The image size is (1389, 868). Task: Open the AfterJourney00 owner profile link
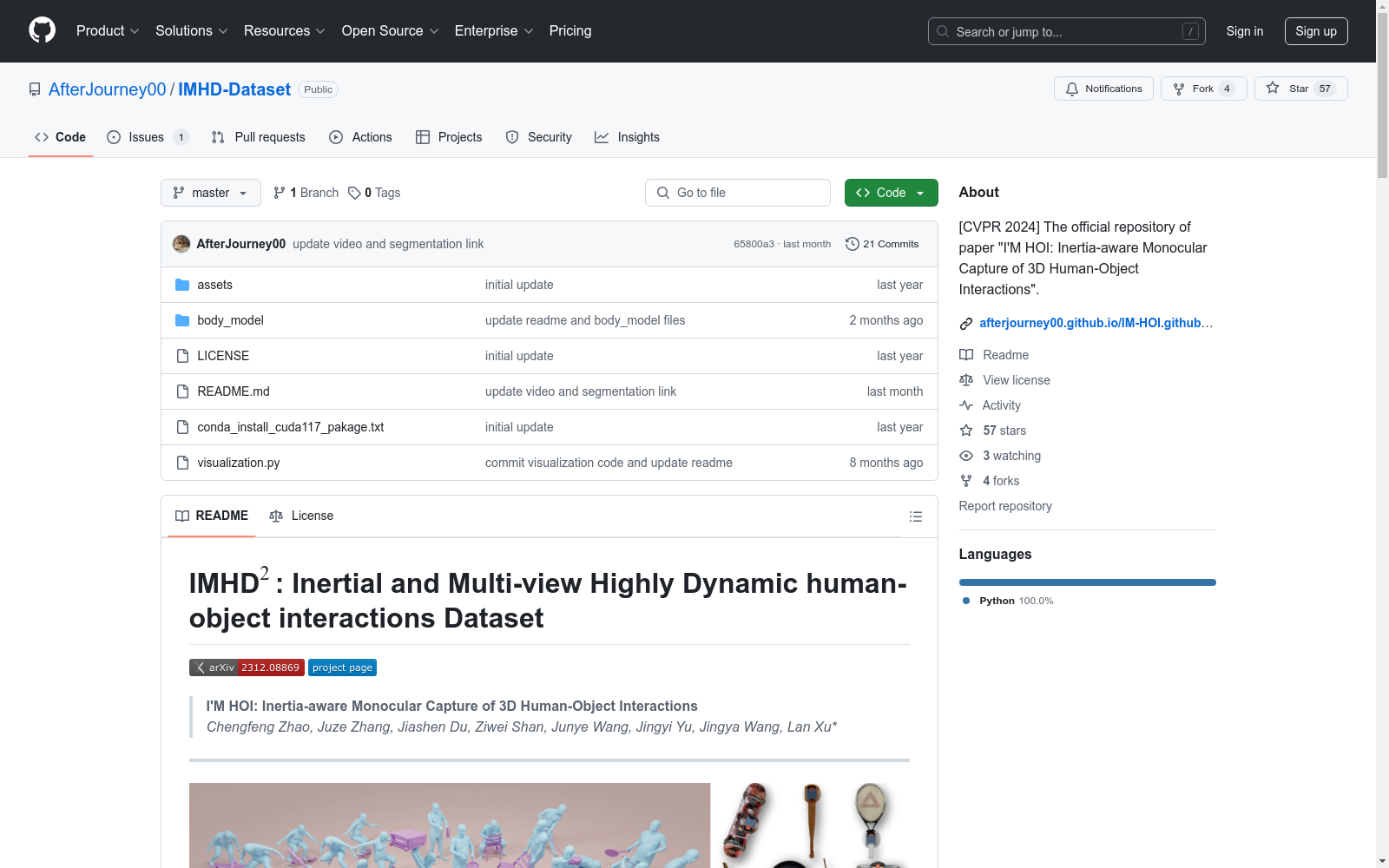107,89
